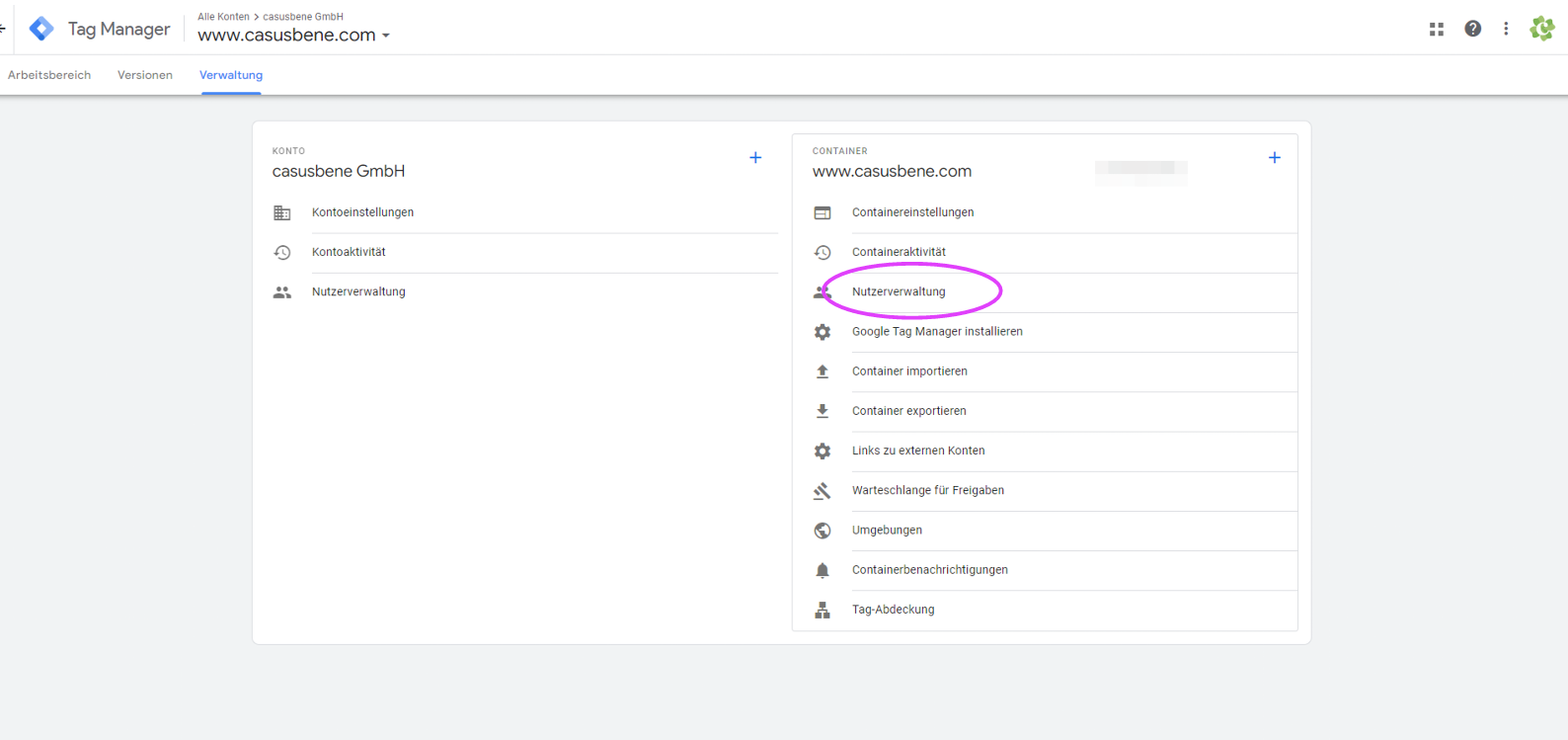Viewport: 1568px width, 740px height.
Task: Click gear icon for Google Tag Manager installieren
Action: pyautogui.click(x=823, y=332)
